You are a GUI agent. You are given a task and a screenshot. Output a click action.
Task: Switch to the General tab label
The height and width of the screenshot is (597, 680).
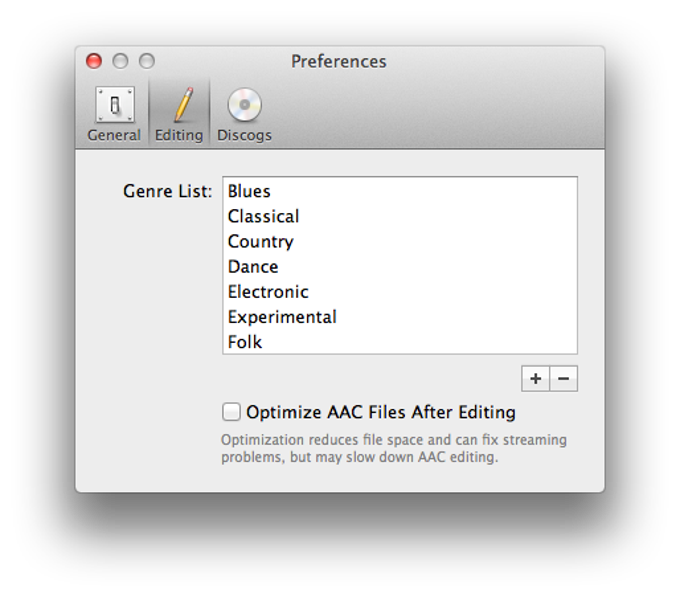tap(114, 135)
